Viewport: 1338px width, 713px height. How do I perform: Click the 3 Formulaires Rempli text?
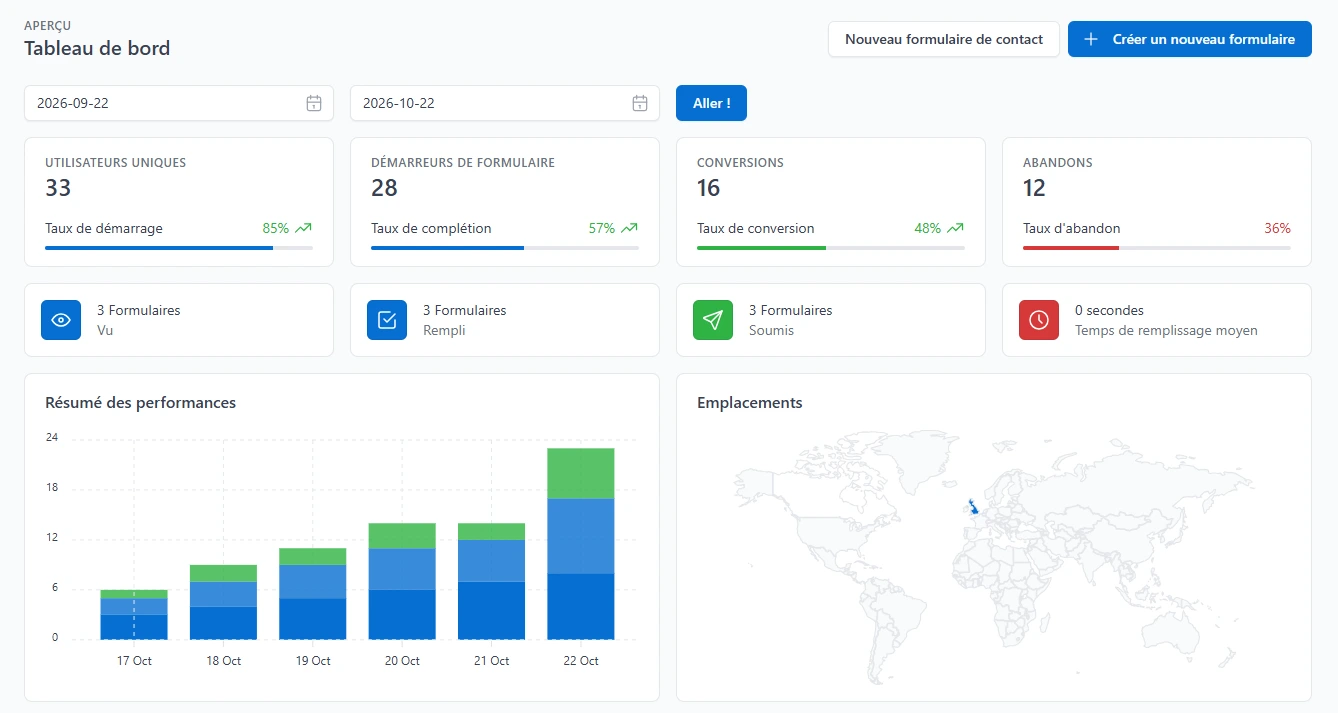pyautogui.click(x=465, y=320)
